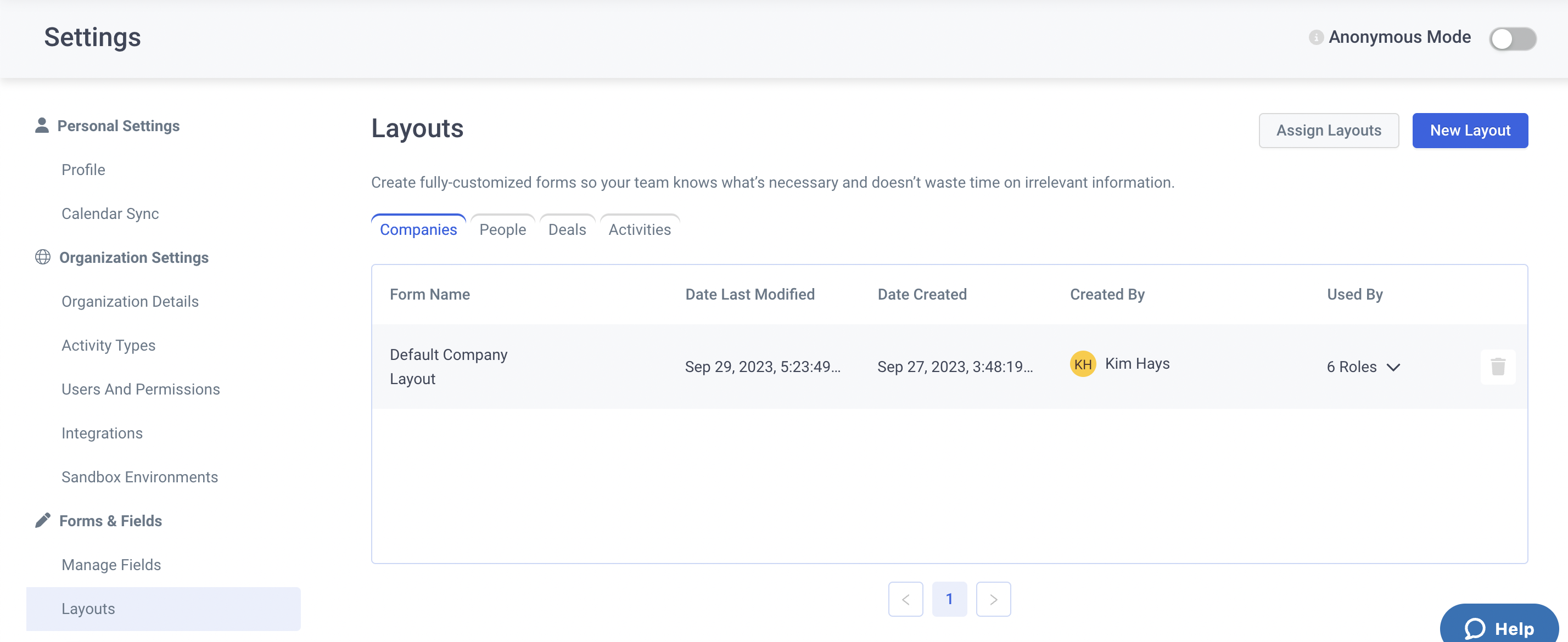Open the Default Company Layout form
1568x642 pixels.
(449, 367)
